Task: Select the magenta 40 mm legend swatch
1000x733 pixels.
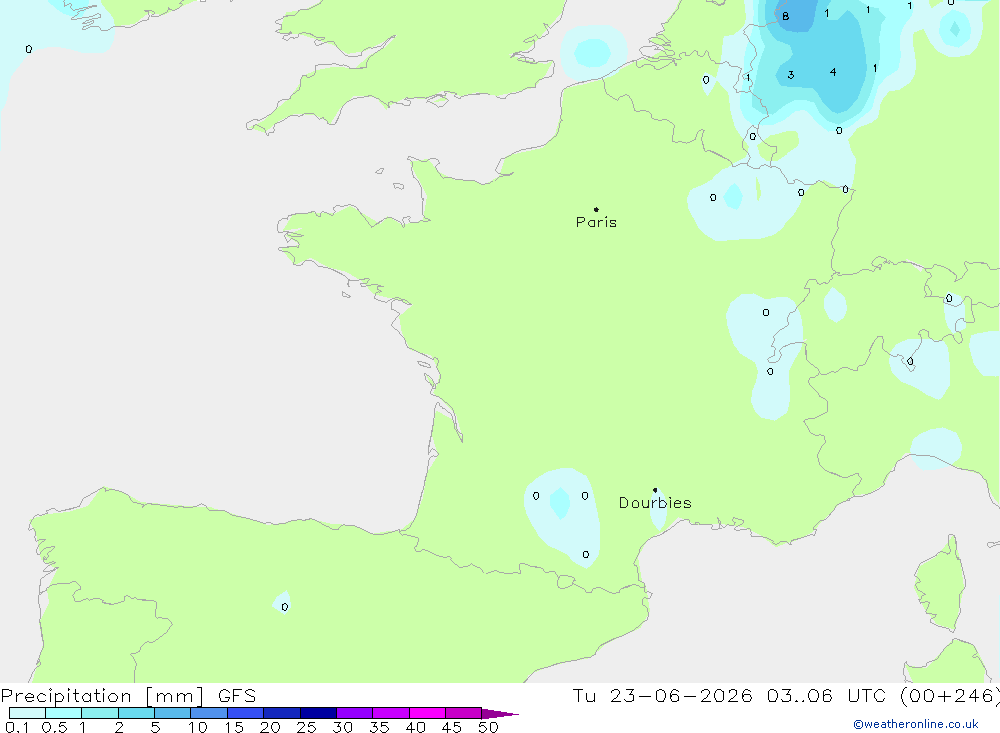Action: pyautogui.click(x=427, y=713)
